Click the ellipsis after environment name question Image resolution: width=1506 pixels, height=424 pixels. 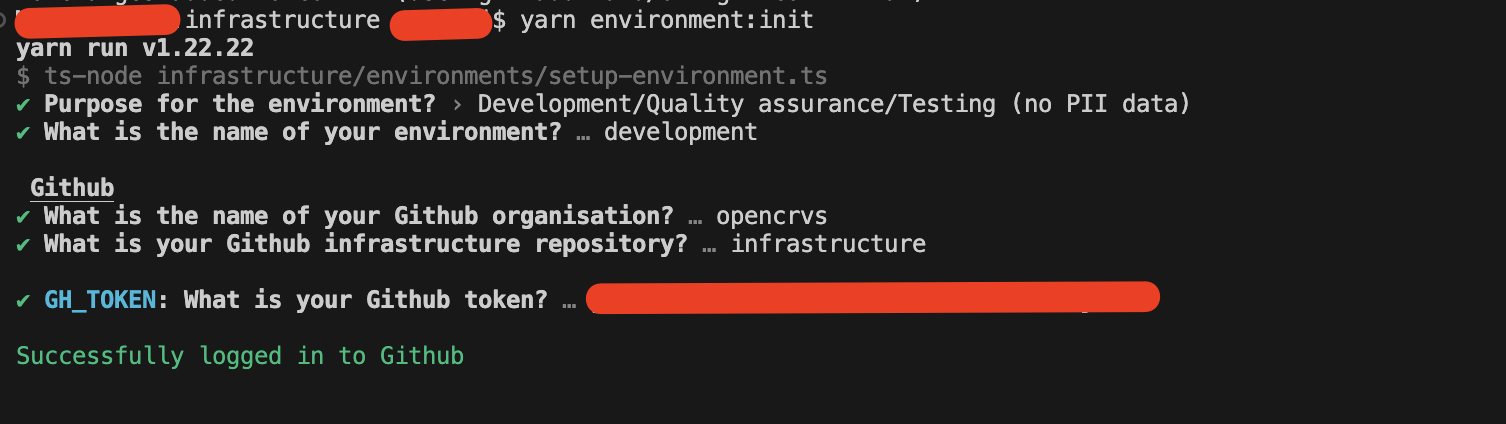(x=582, y=133)
